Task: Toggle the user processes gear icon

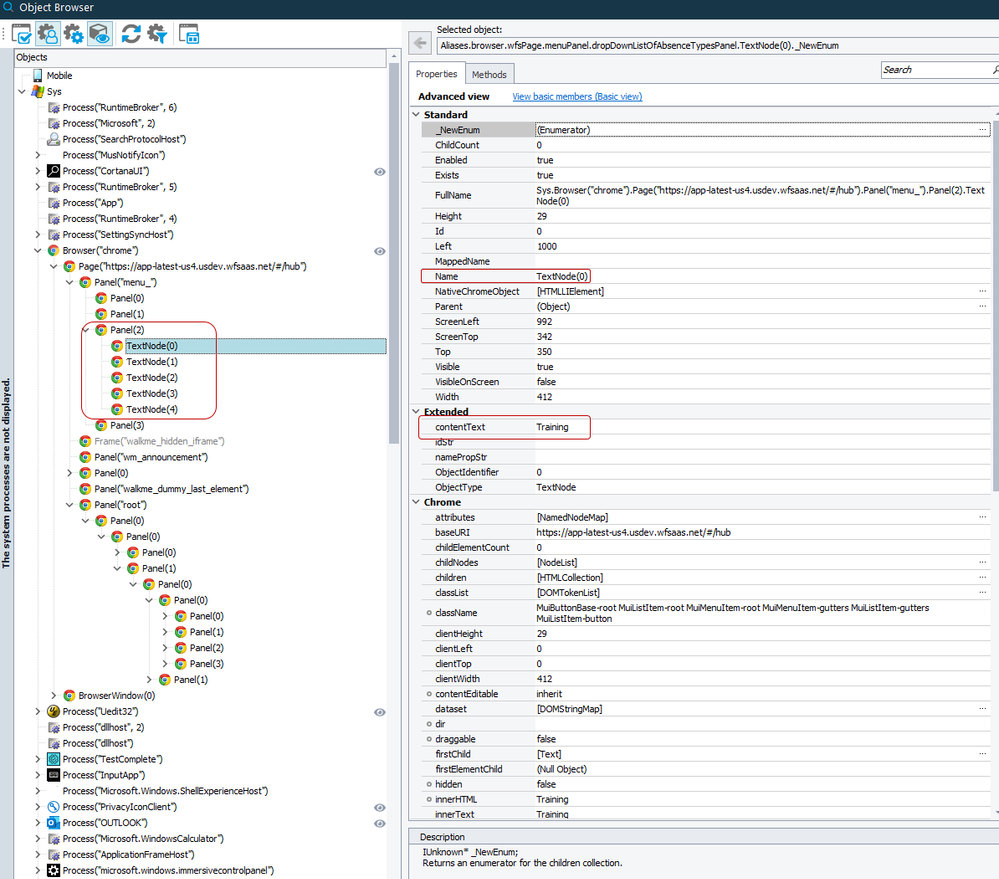Action: tap(47, 34)
